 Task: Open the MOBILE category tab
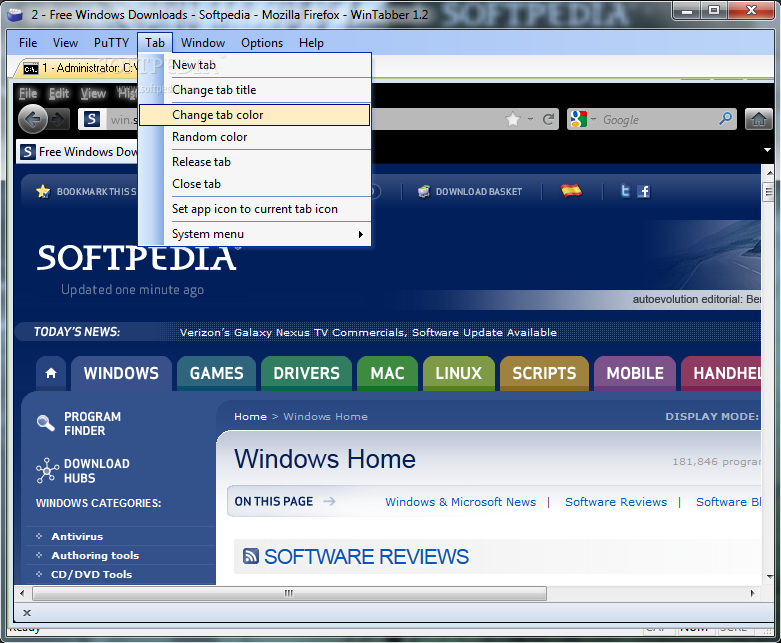[x=635, y=373]
